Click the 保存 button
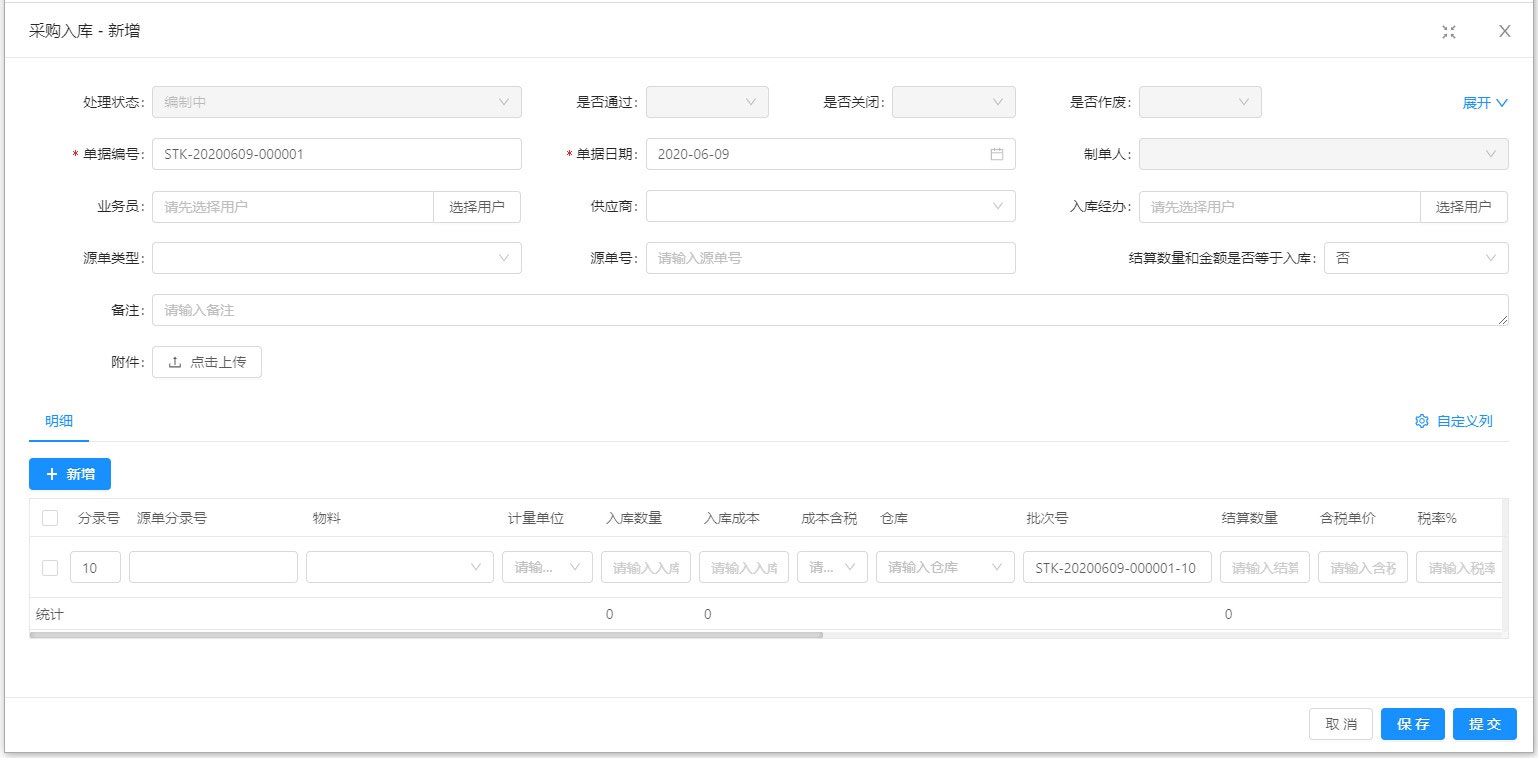 1412,724
